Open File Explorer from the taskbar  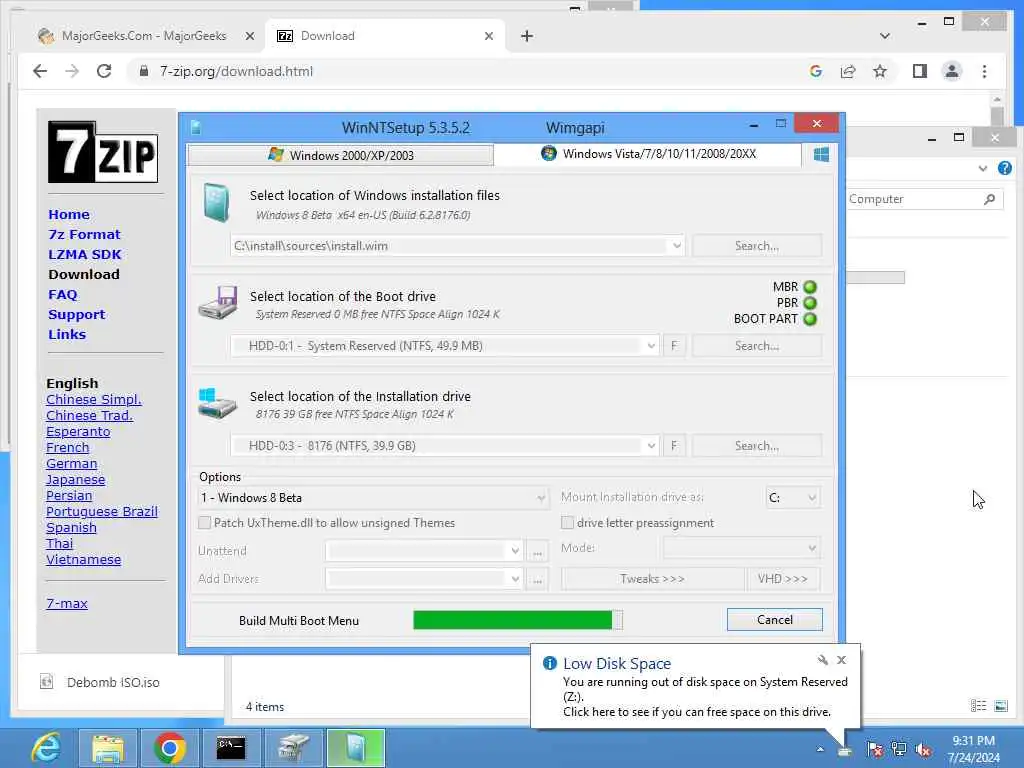point(108,748)
